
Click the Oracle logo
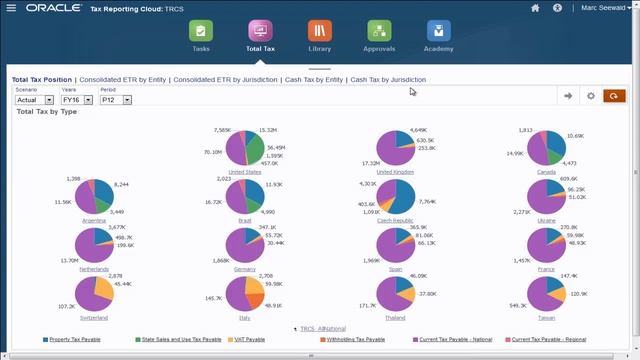(54, 8)
